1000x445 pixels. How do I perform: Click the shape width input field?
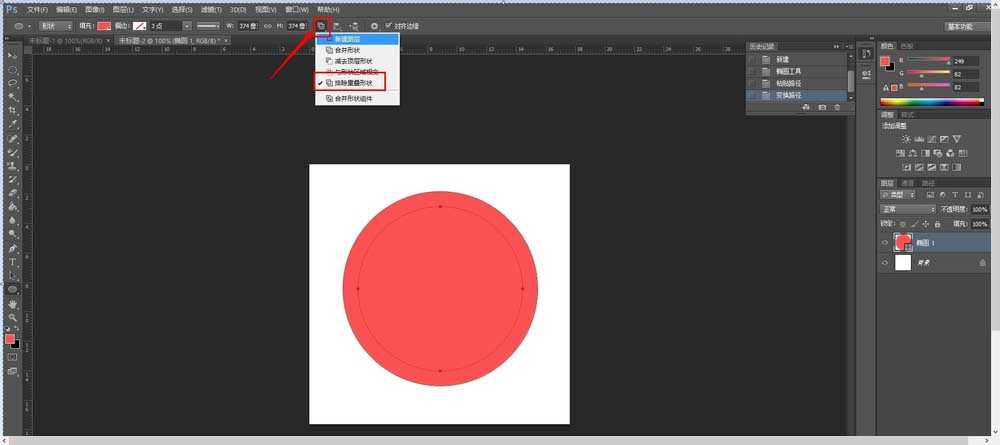(x=247, y=25)
